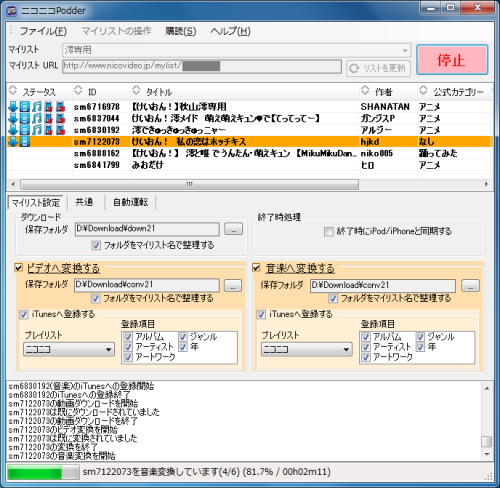Toggle ビデオへ変換する checkbox
Image resolution: width=500 pixels, height=488 pixels.
point(19,267)
